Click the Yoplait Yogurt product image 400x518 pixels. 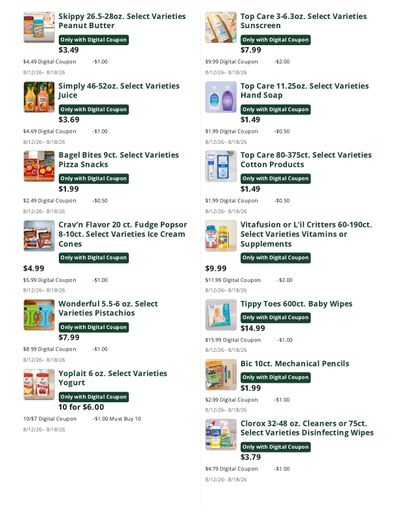[39, 384]
